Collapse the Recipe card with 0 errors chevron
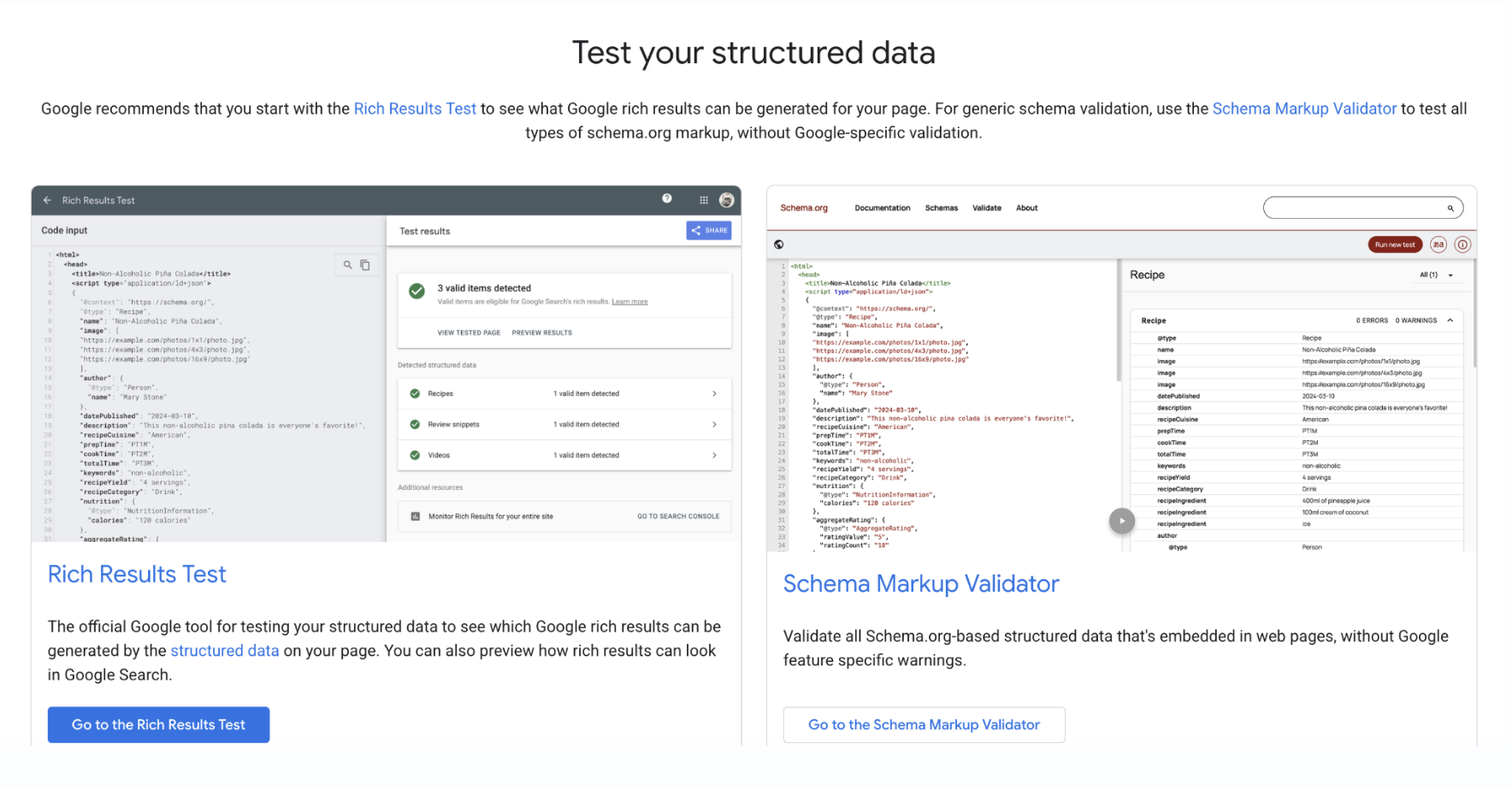This screenshot has width=1512, height=790. click(1450, 321)
